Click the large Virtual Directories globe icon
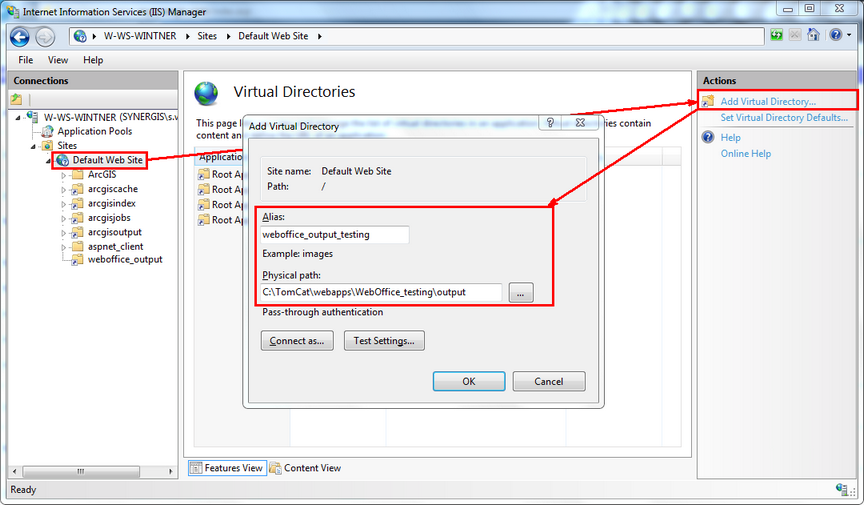Screen dimensions: 864x505 coord(206,93)
